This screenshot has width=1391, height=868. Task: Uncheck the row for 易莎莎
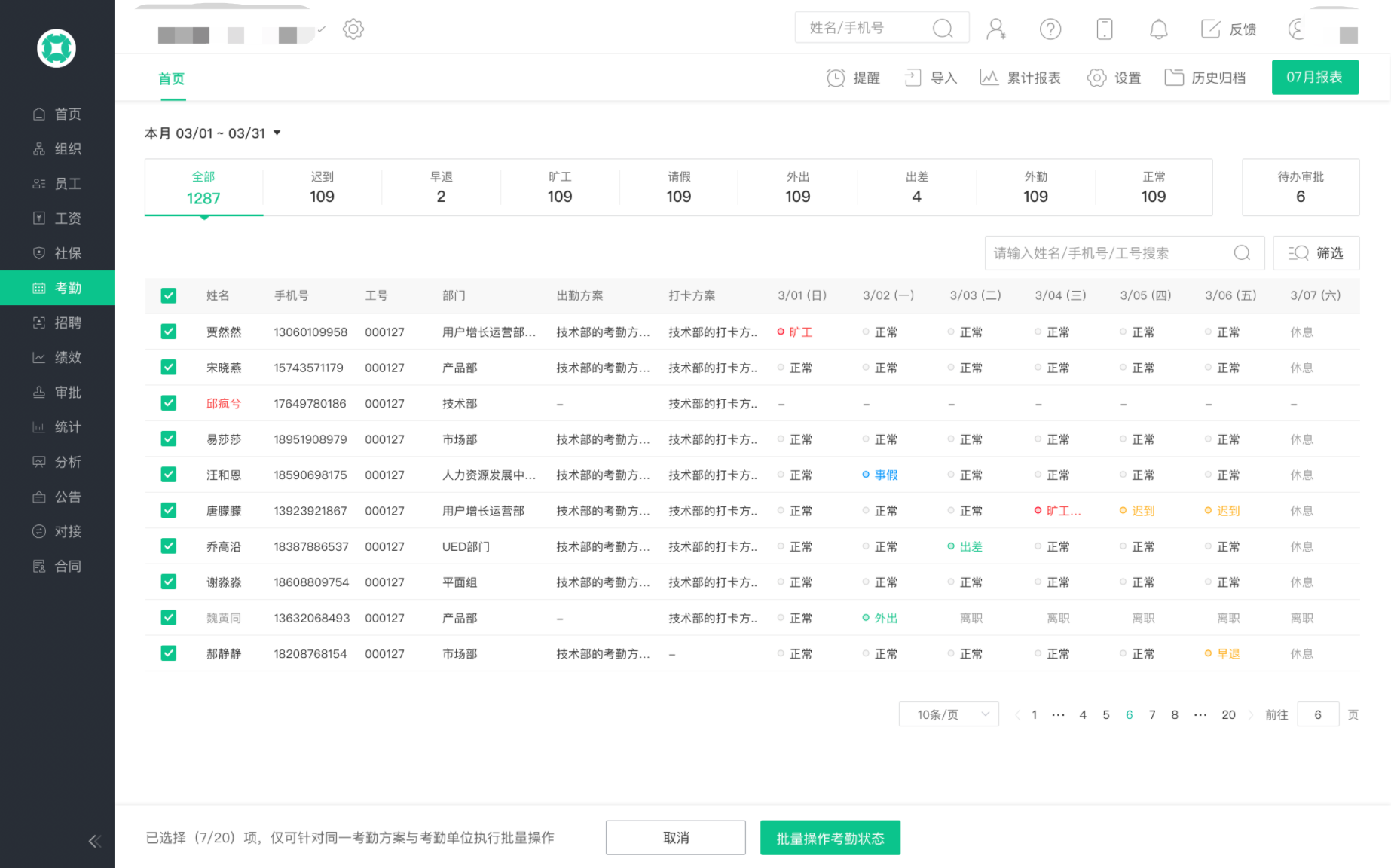coord(169,439)
